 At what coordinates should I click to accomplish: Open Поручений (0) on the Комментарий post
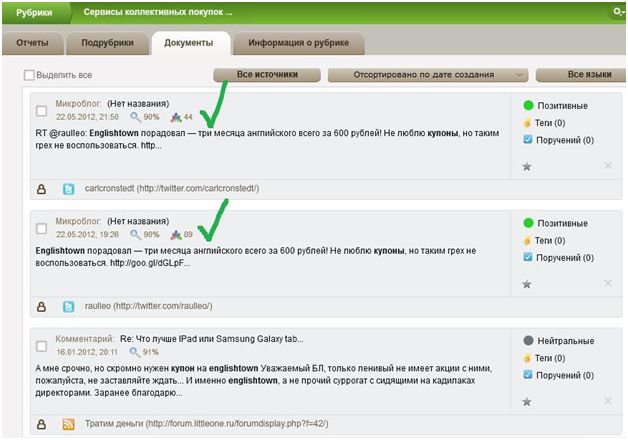click(x=565, y=376)
